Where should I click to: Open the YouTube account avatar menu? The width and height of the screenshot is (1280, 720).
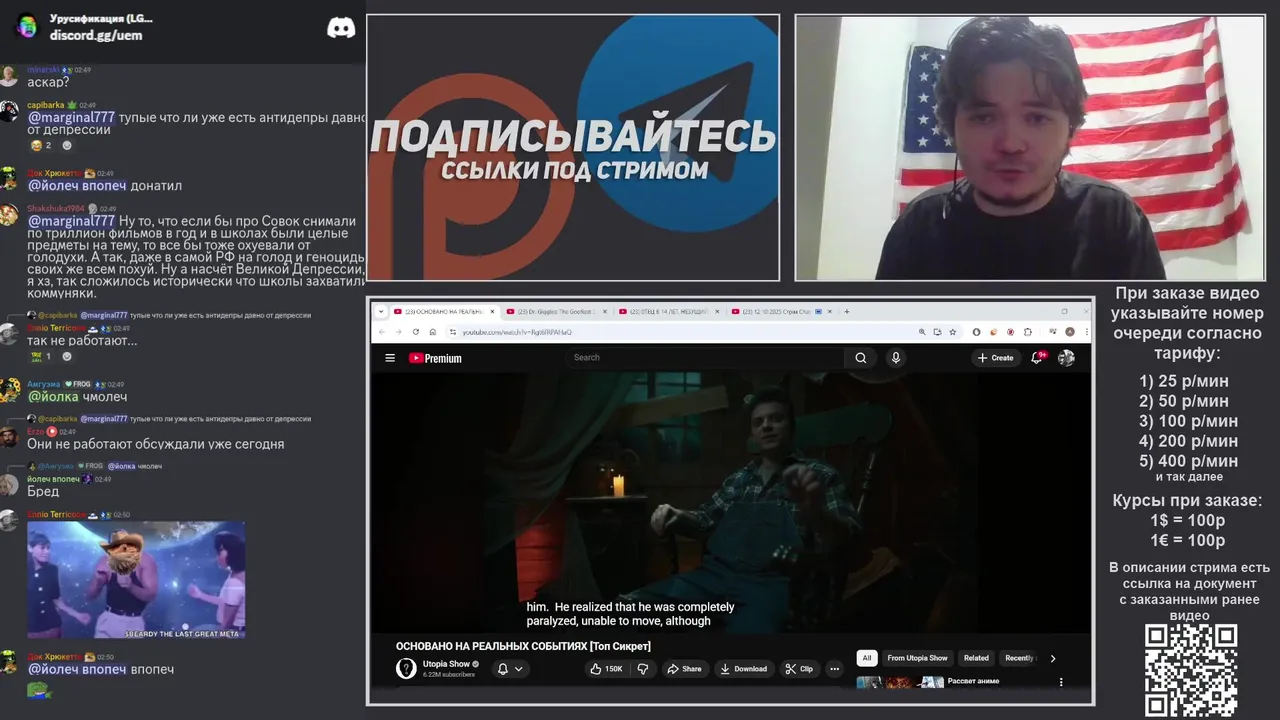pos(1066,357)
